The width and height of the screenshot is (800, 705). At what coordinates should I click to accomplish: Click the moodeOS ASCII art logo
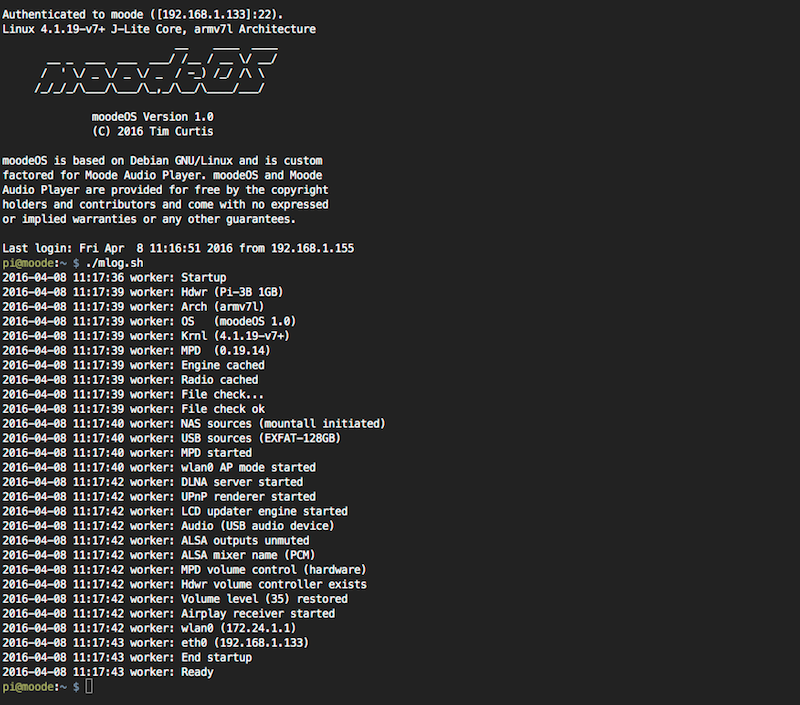(157, 69)
